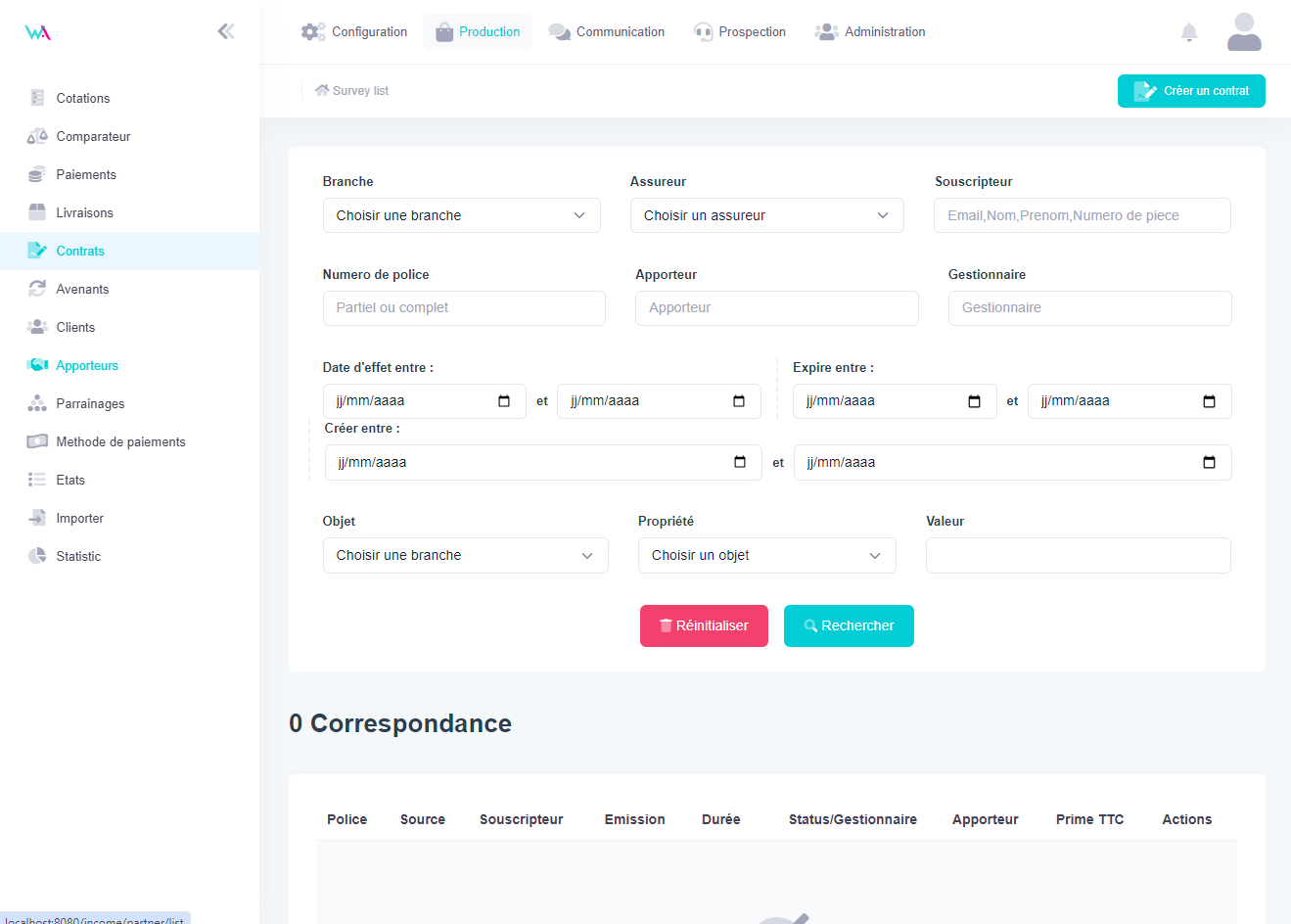Open the Objet branch selector
The height and width of the screenshot is (924, 1291).
pyautogui.click(x=465, y=555)
